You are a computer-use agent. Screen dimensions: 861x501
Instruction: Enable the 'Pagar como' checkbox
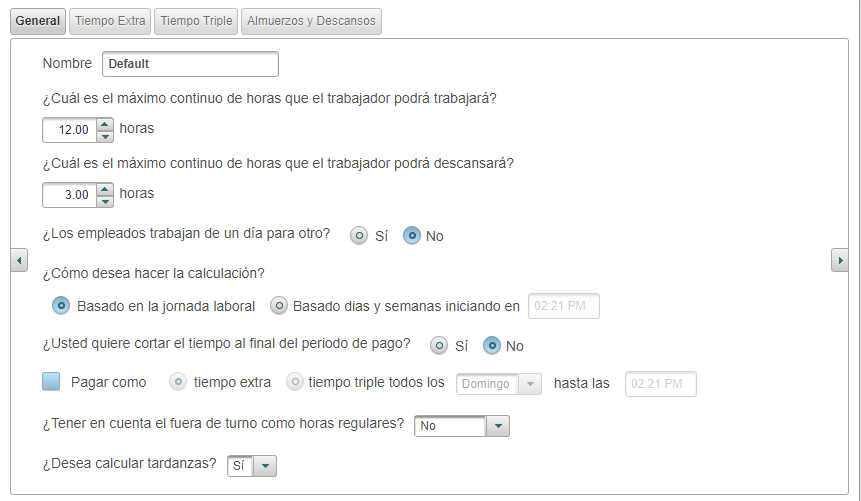click(x=52, y=382)
